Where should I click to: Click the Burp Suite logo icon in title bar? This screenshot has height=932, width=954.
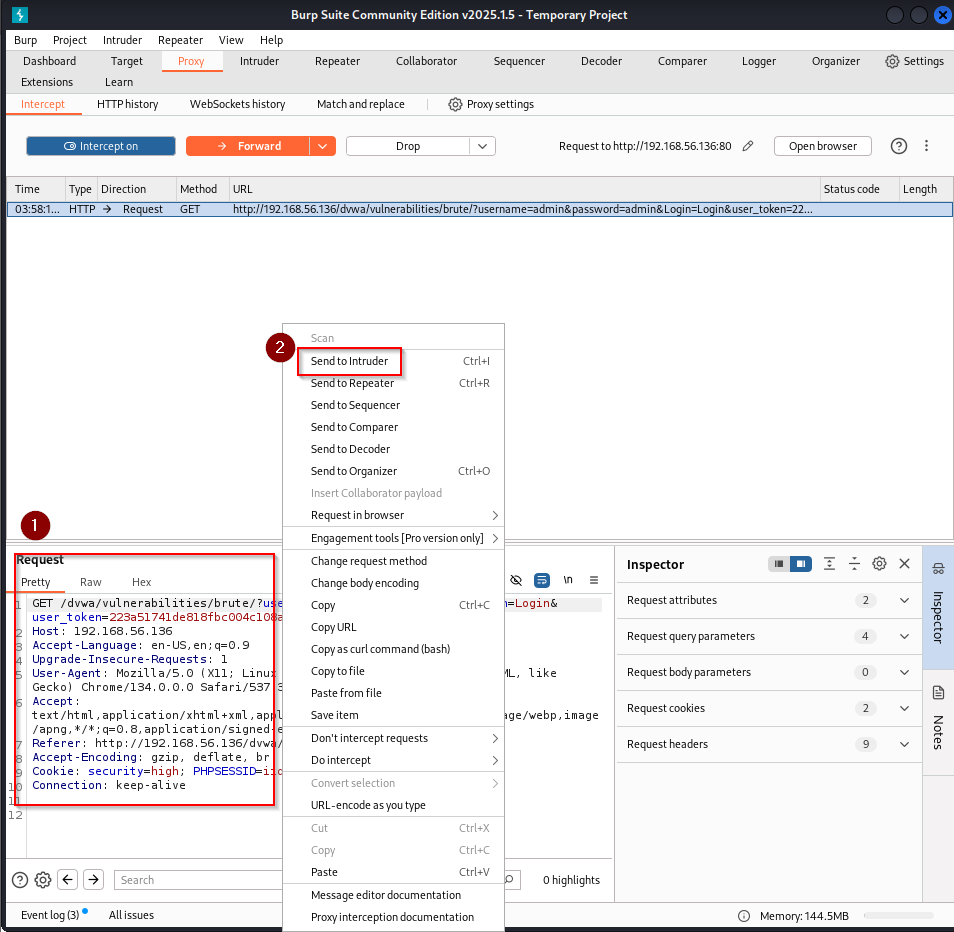click(20, 15)
